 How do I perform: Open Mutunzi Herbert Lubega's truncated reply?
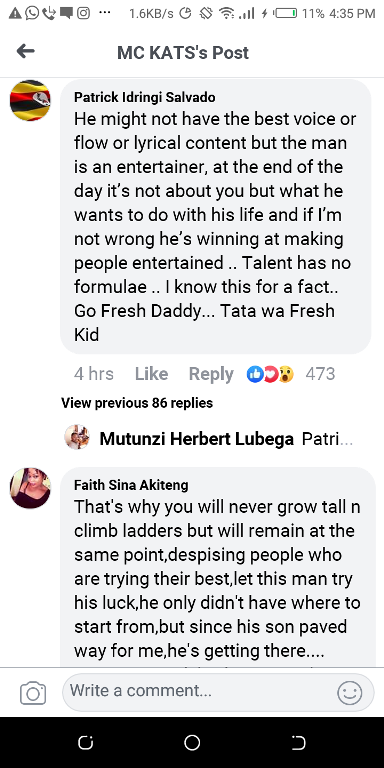click(x=226, y=439)
